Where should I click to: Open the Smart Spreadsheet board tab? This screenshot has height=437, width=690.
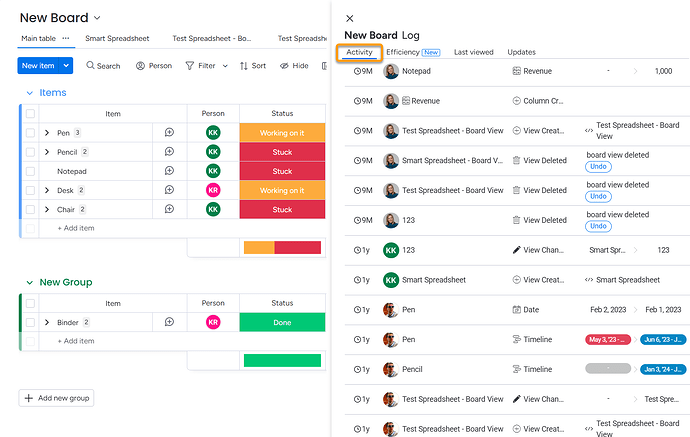117,38
